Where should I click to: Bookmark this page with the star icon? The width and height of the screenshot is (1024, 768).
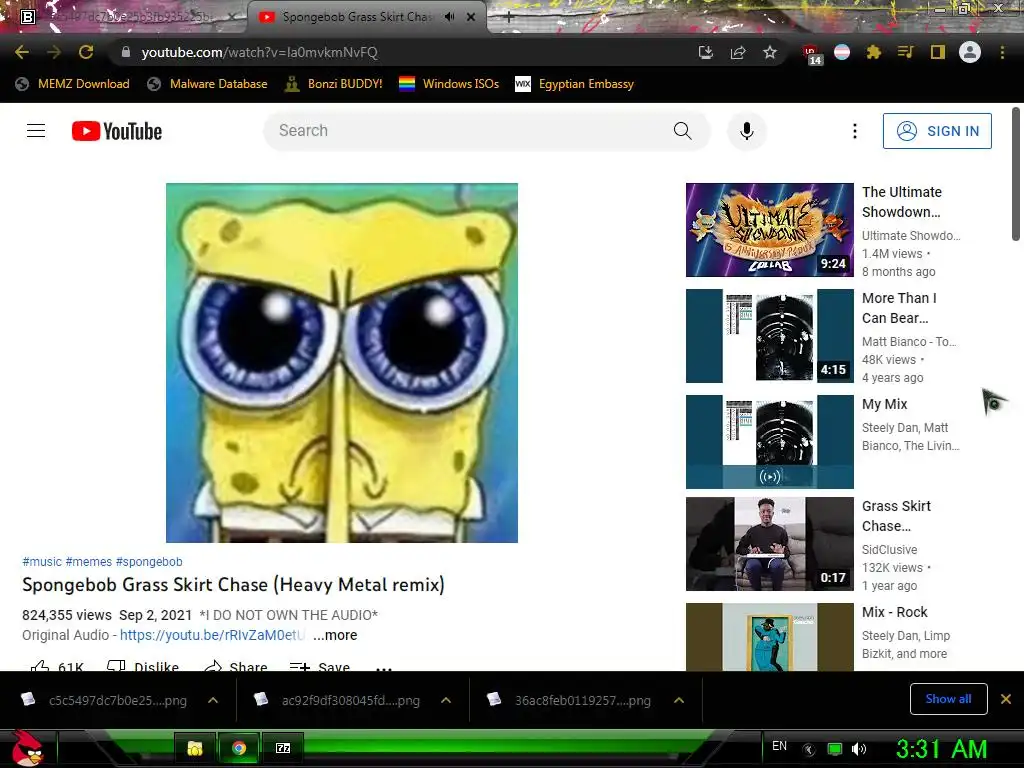[770, 52]
